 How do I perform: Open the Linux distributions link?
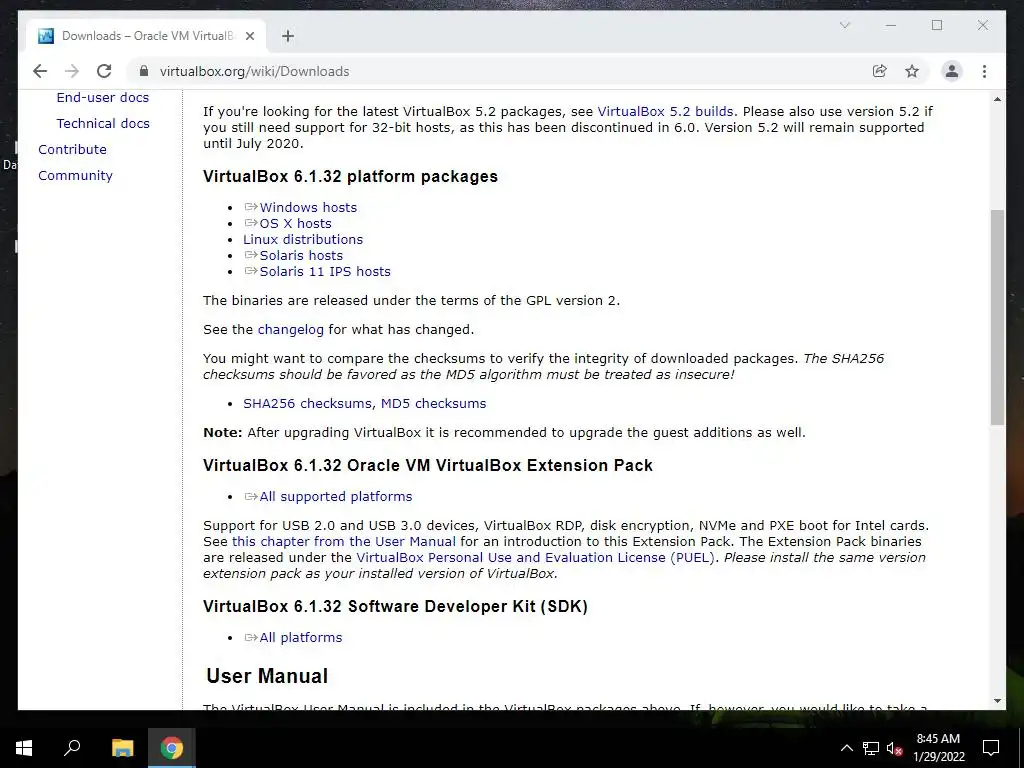303,240
